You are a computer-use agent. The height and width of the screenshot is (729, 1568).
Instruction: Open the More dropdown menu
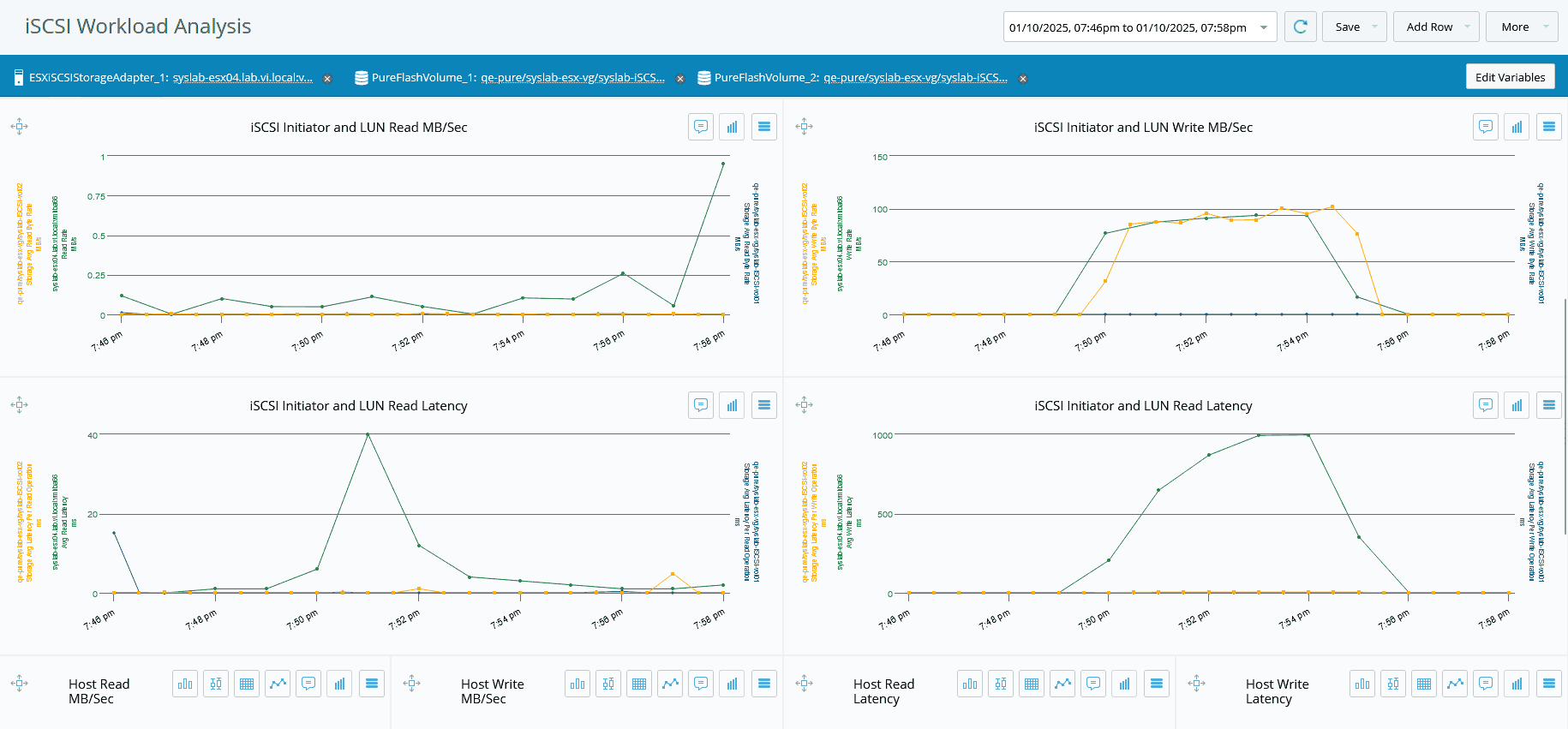pyautogui.click(x=1522, y=27)
